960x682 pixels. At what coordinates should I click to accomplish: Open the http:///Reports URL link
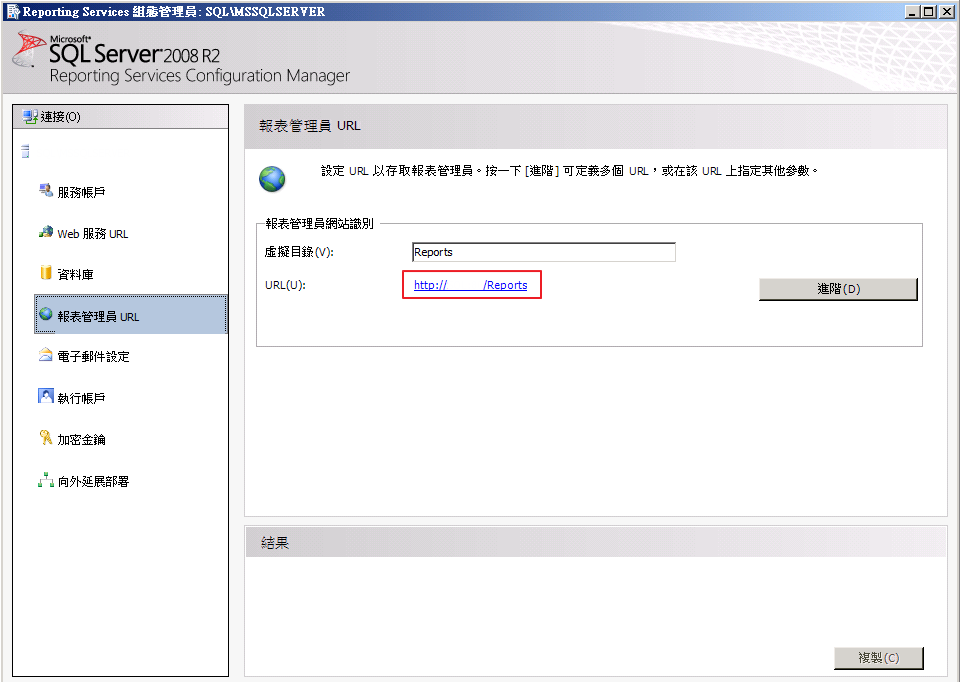[x=470, y=285]
